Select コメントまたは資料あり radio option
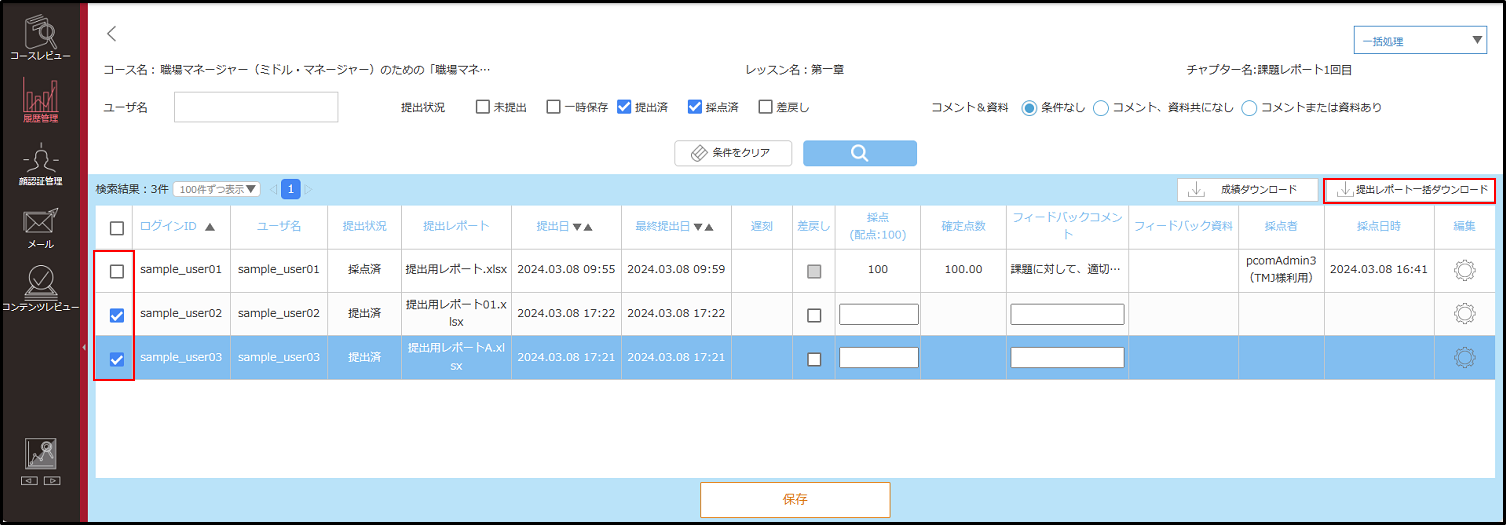1506x525 pixels. click(x=1249, y=108)
